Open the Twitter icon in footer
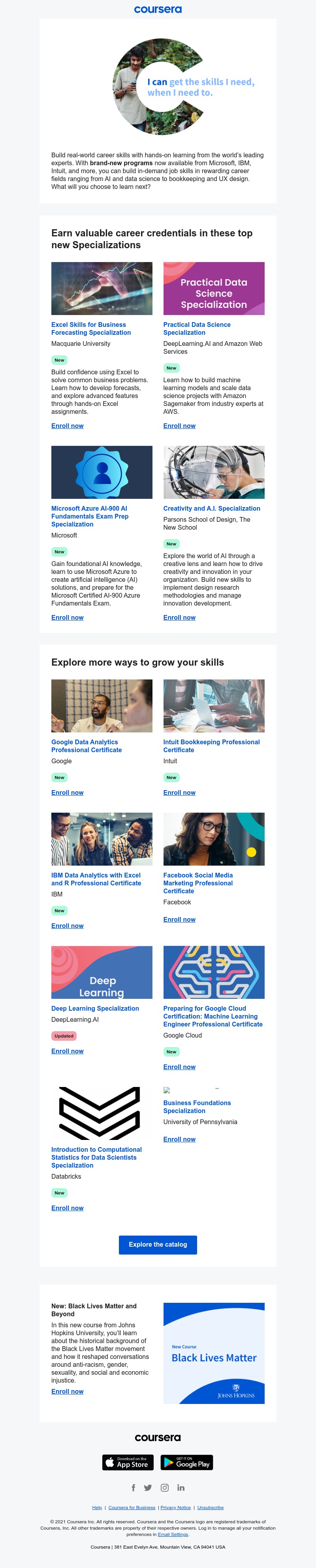 (x=148, y=1488)
